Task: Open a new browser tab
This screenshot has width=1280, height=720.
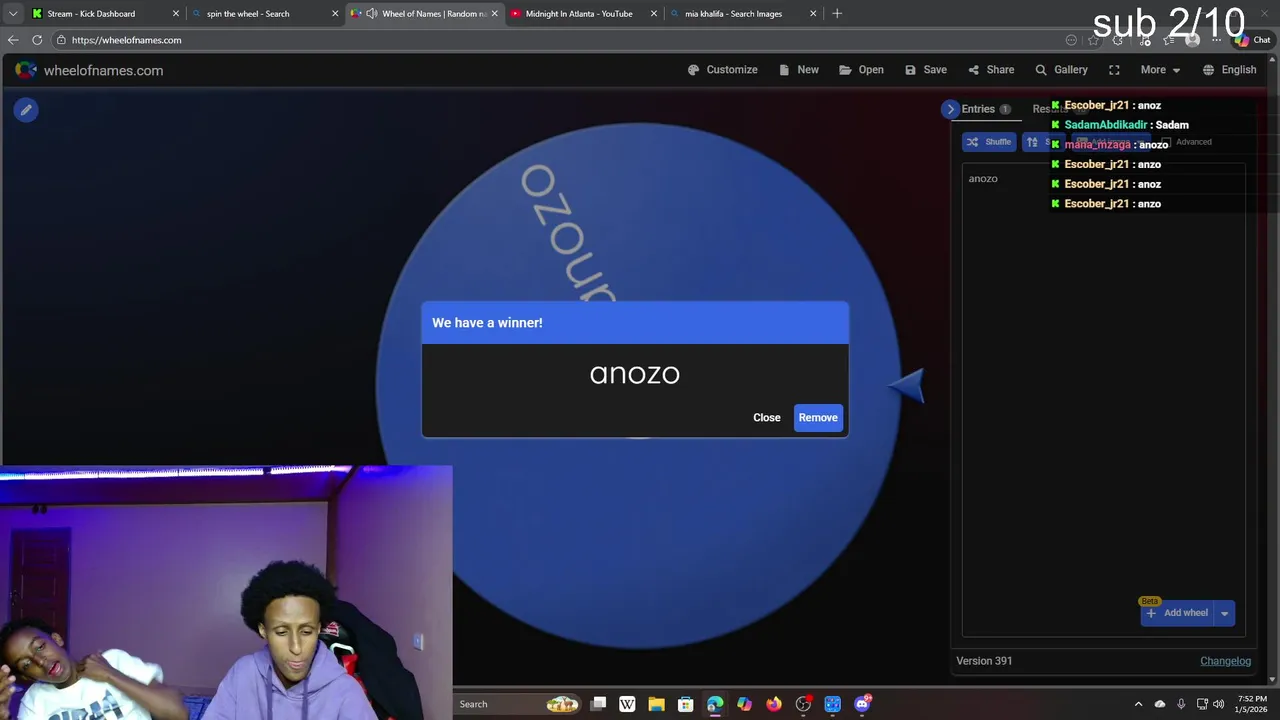Action: point(837,14)
